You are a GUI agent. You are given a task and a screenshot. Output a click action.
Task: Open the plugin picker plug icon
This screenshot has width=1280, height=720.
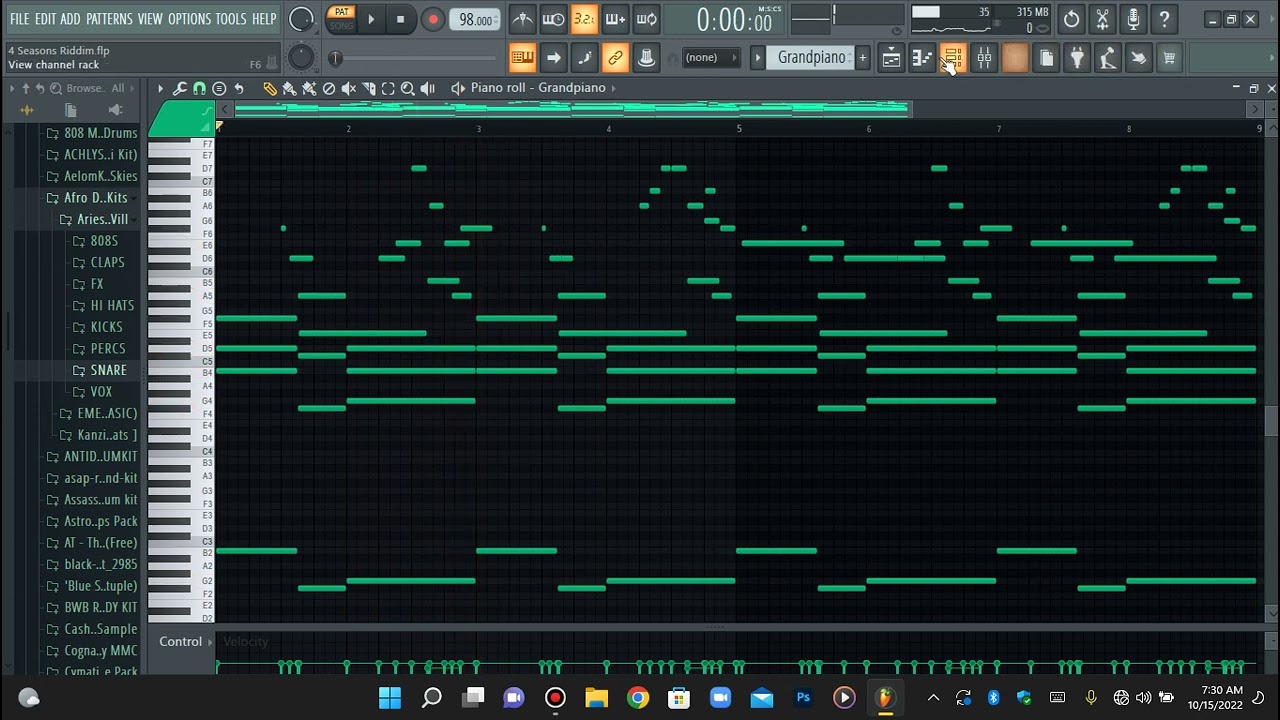click(x=1077, y=58)
